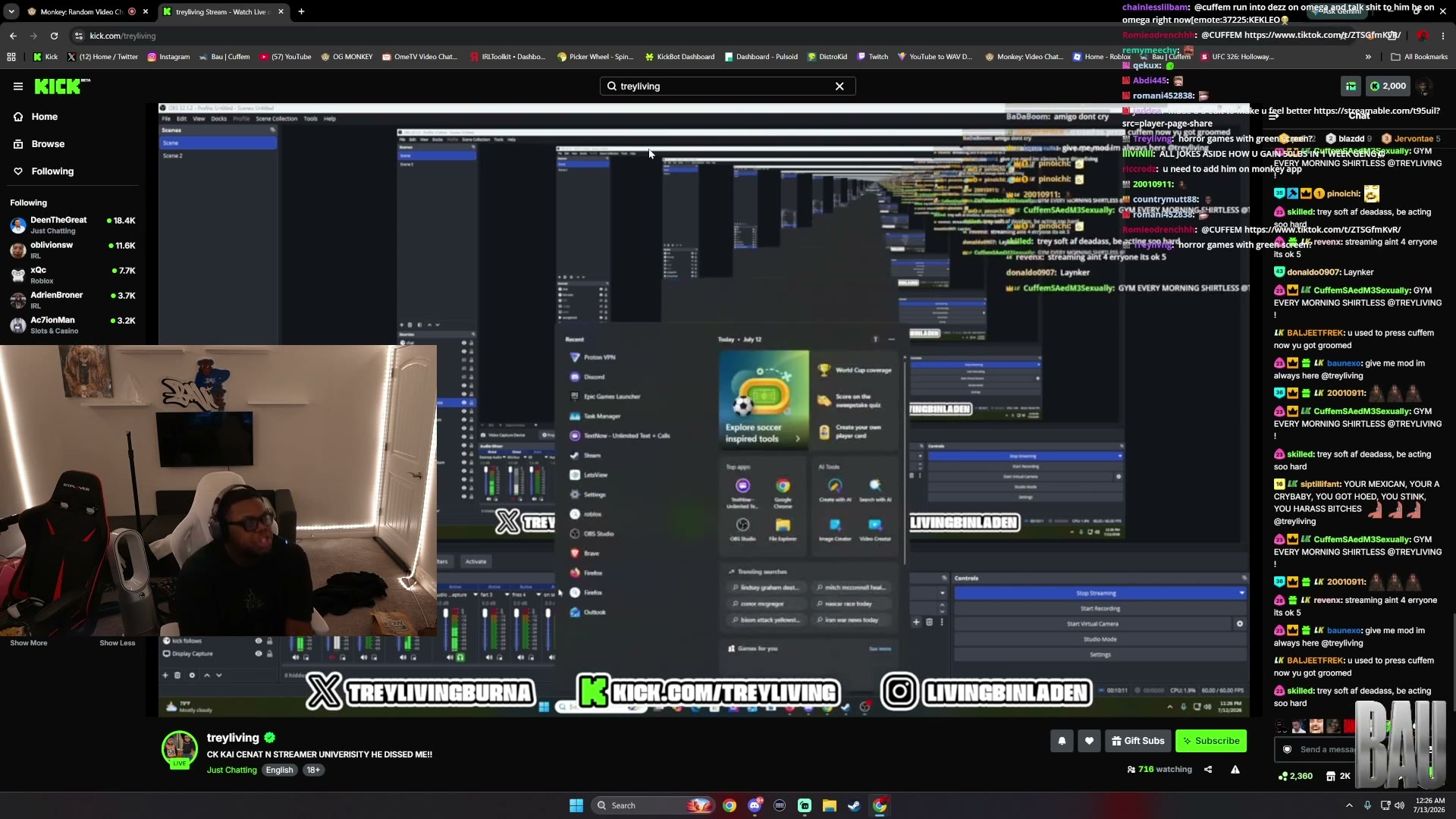
Task: Open the DistroKid bookmark
Action: pos(827,57)
